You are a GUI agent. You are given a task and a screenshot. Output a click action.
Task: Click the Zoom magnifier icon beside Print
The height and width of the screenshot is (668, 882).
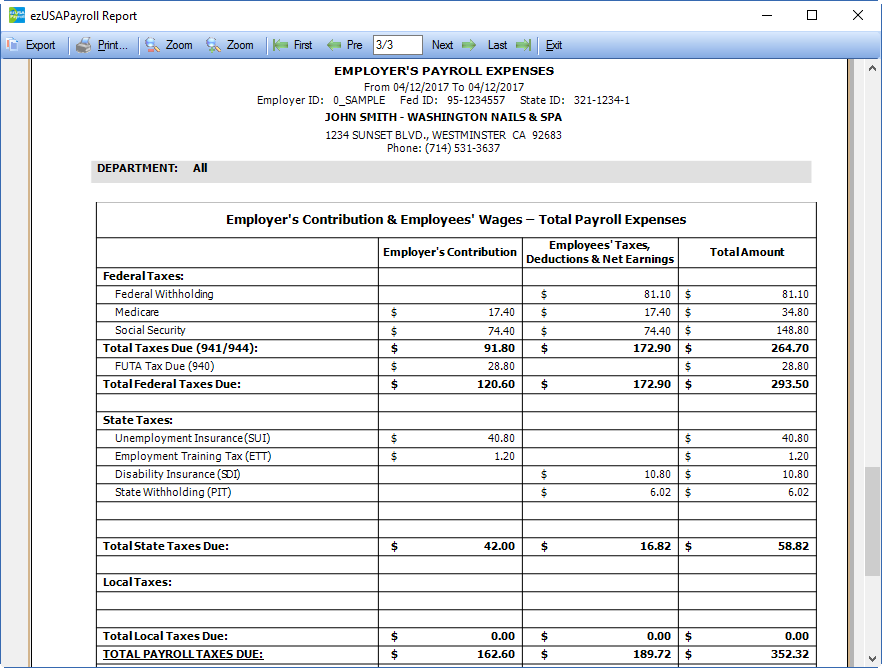[152, 45]
